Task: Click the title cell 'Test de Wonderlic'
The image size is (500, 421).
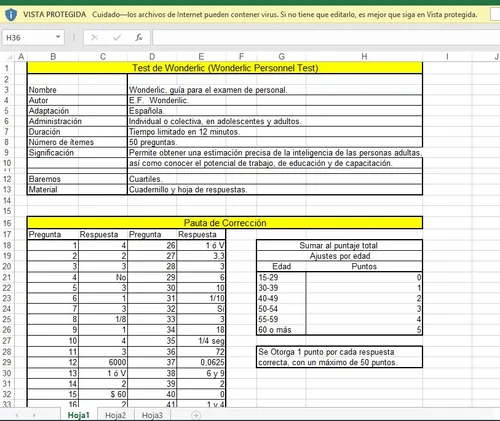Action: (x=225, y=68)
